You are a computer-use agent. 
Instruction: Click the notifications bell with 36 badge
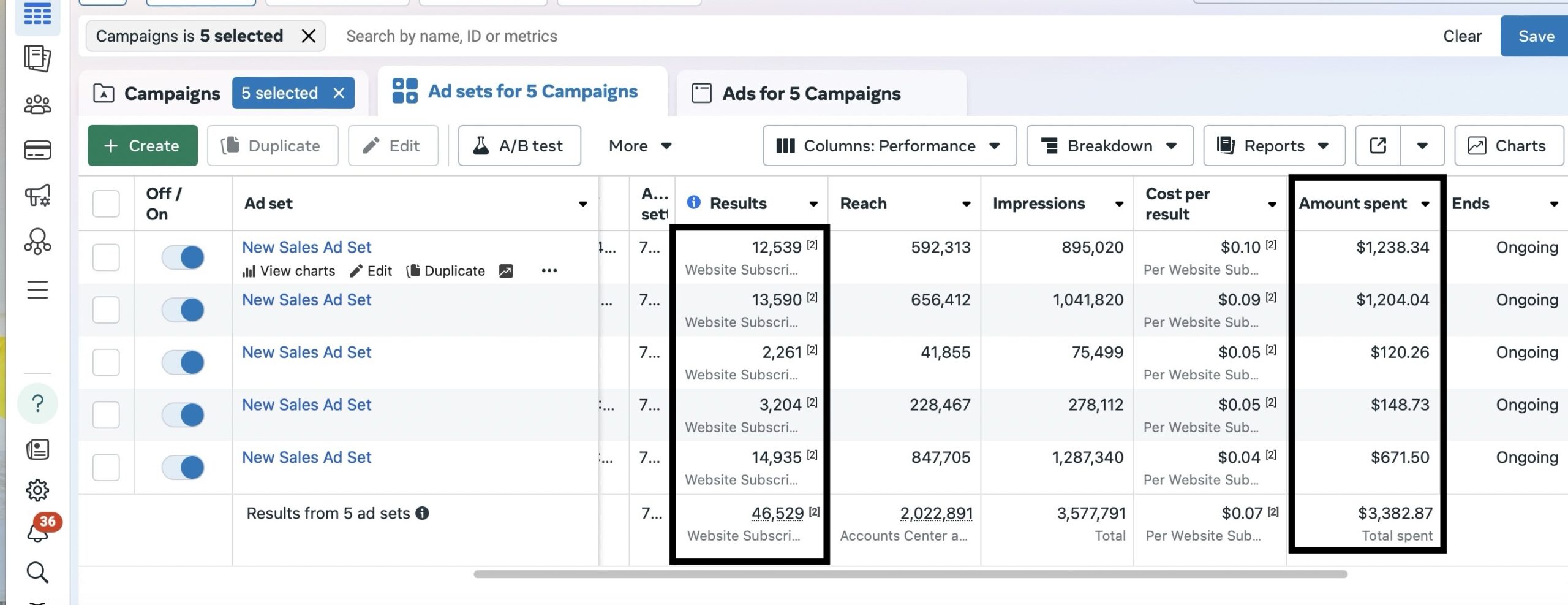37,531
